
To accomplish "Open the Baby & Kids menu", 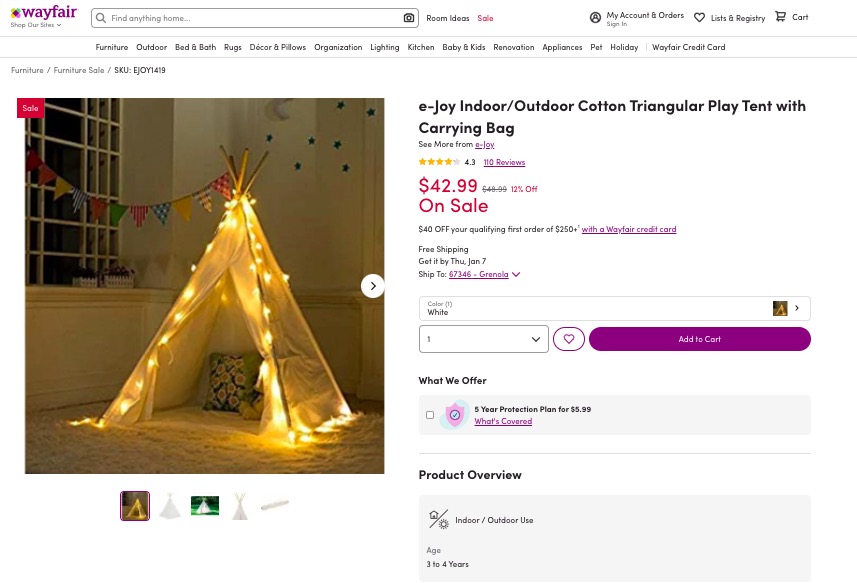I will pyautogui.click(x=463, y=48).
